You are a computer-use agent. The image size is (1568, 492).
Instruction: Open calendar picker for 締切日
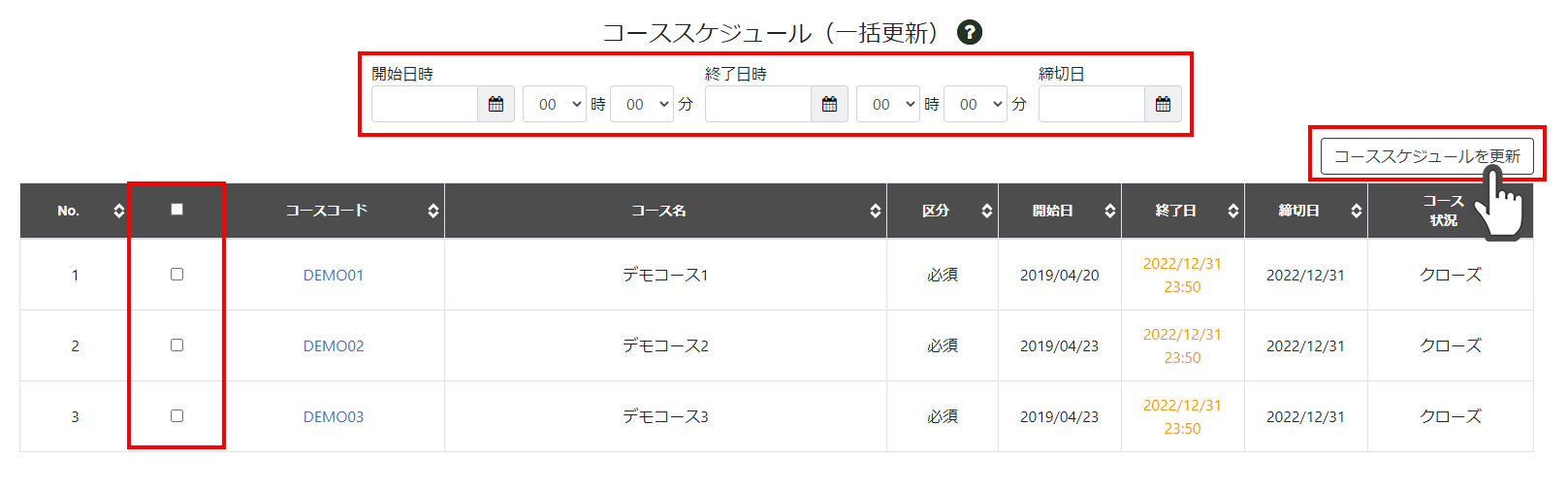pos(1163,104)
